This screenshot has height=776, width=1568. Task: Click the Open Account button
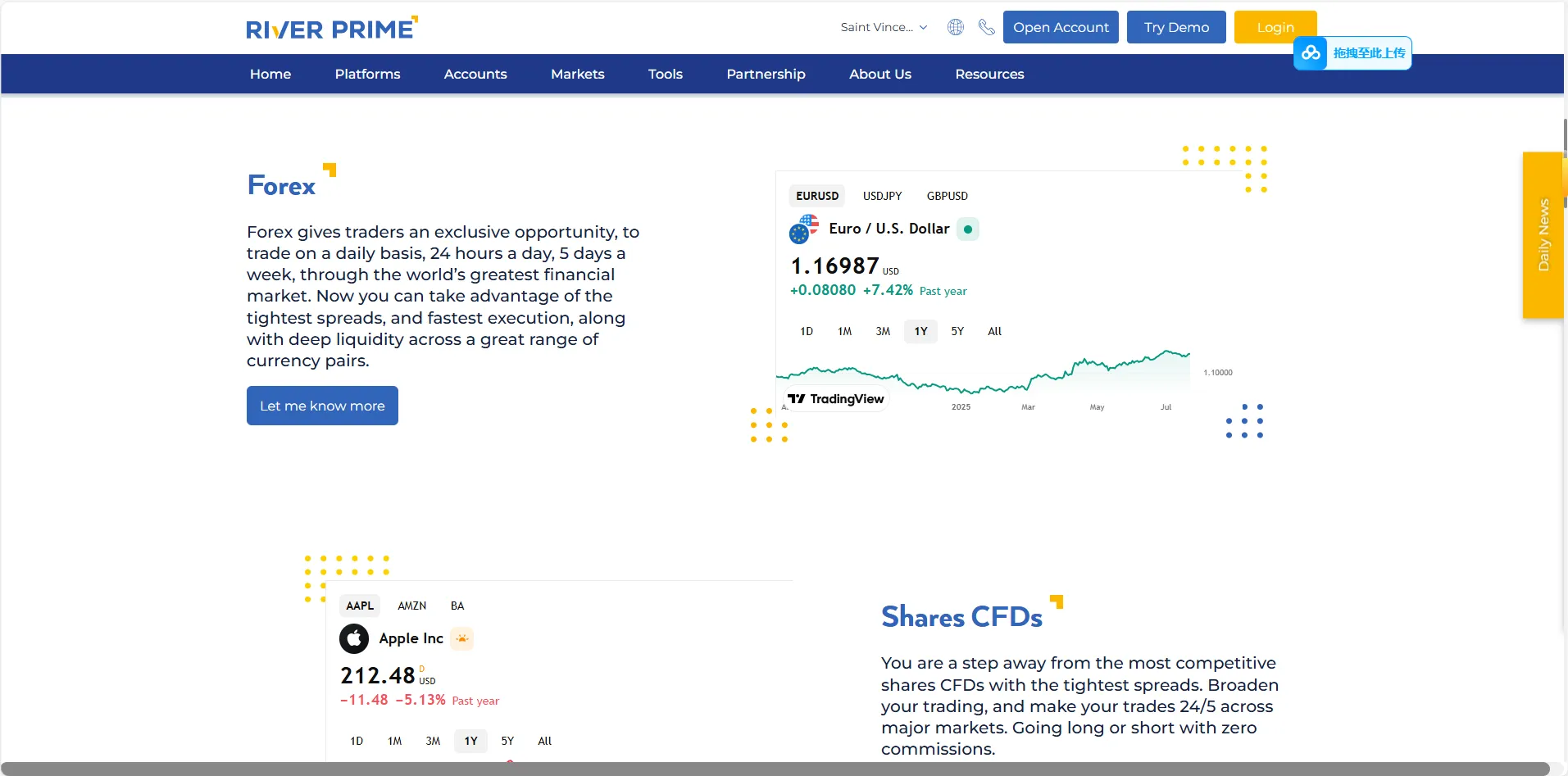click(x=1061, y=27)
